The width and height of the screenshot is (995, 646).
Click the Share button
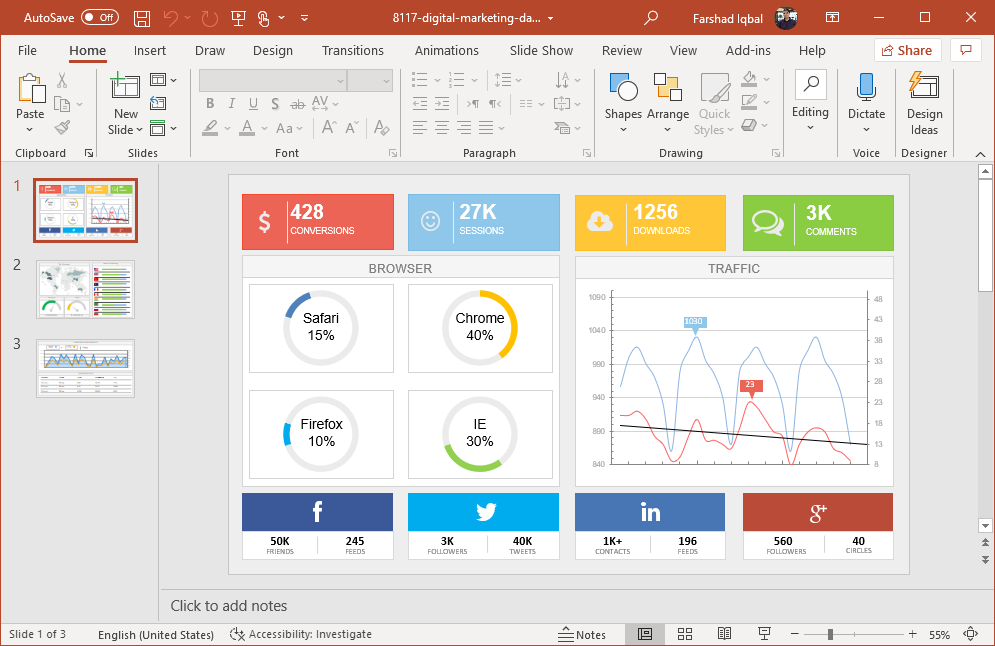pos(907,51)
